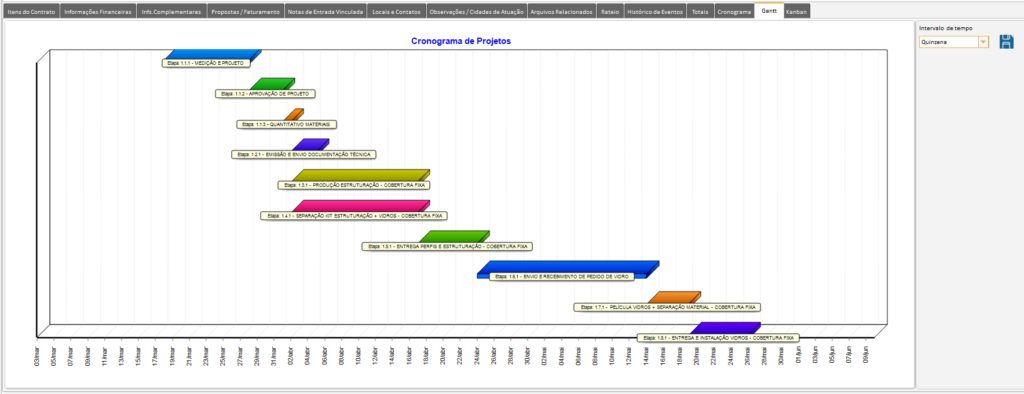This screenshot has width=1024, height=394.
Task: Click the orange QUANTITATIVO MATERIAIS bar
Action: 294,114
